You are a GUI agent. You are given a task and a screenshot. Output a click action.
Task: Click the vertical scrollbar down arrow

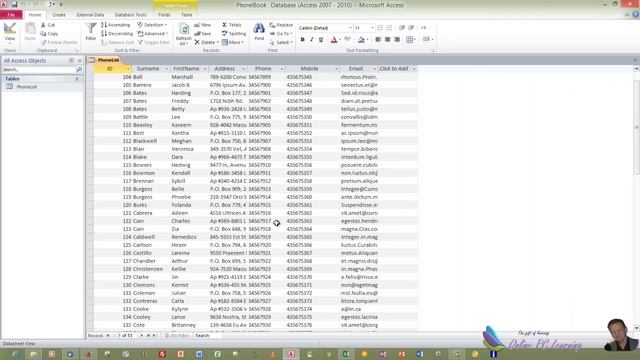[x=636, y=328]
